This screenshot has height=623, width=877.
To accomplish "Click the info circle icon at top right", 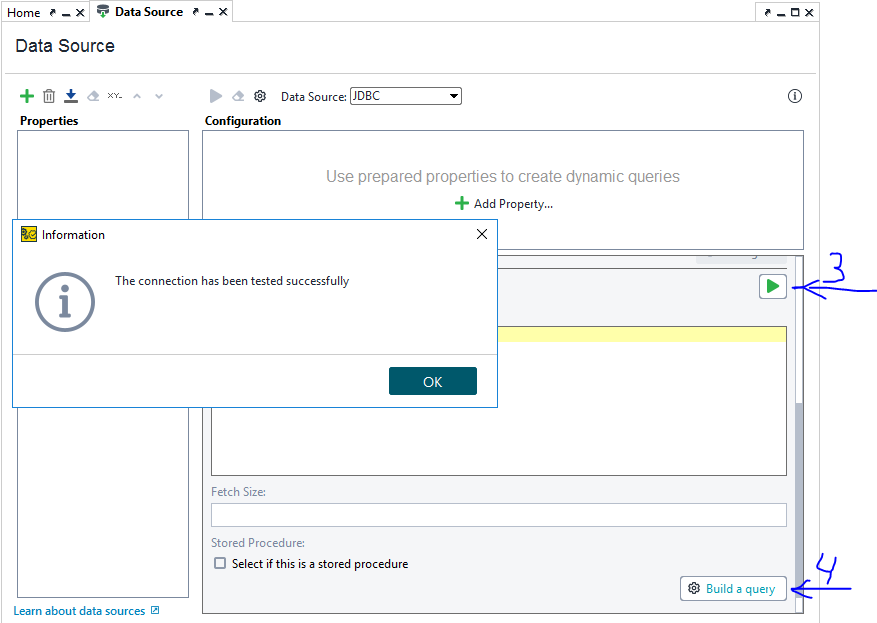I will click(x=795, y=96).
